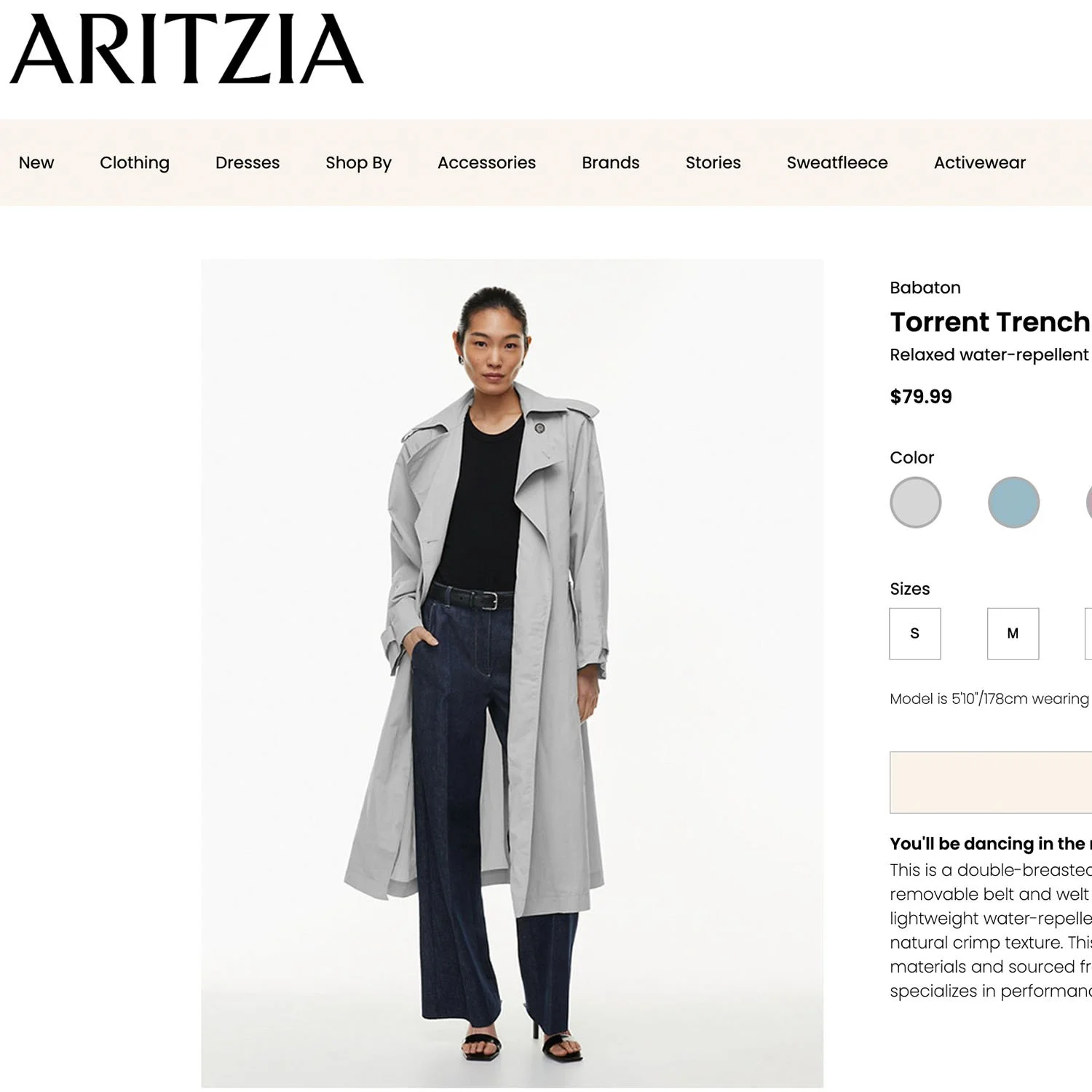Screen dimensions: 1092x1092
Task: Choose the partially visible third color swatch
Action: point(1089,502)
